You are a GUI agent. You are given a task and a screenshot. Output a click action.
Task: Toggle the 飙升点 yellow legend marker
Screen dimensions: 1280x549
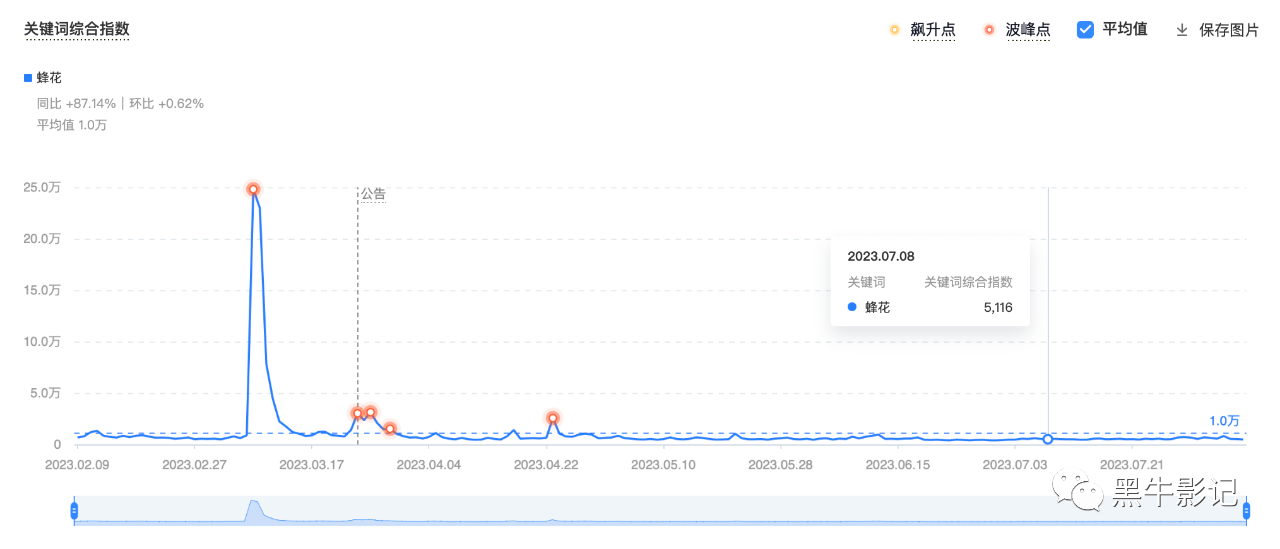(894, 30)
